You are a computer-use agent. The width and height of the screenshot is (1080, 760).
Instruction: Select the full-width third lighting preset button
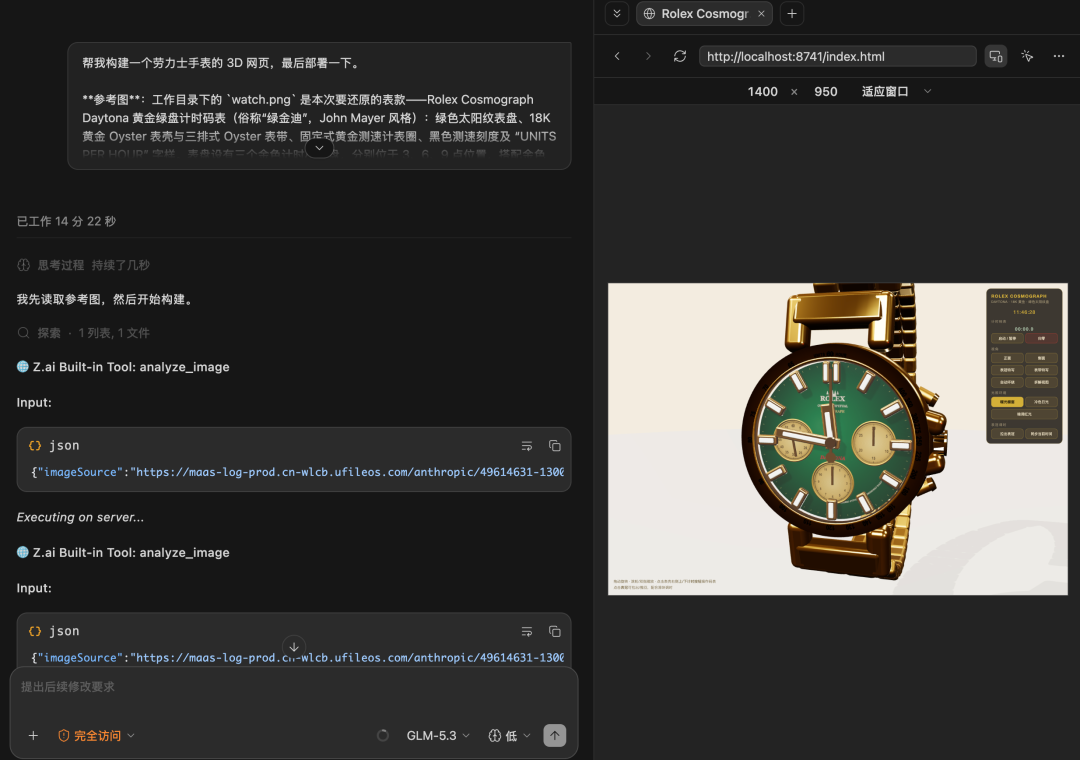pyautogui.click(x=1024, y=414)
